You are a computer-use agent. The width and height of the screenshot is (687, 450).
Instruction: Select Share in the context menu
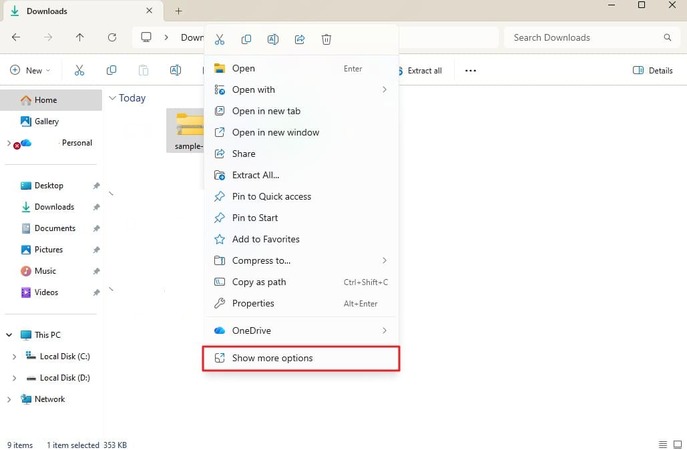tap(301, 154)
